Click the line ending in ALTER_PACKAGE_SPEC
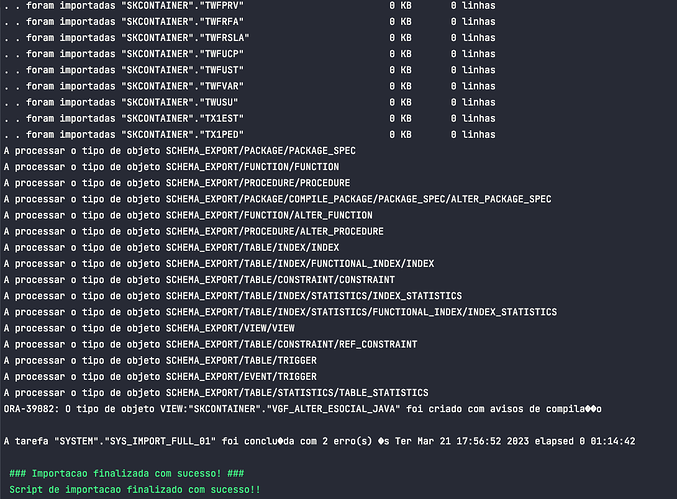 click(x=277, y=198)
